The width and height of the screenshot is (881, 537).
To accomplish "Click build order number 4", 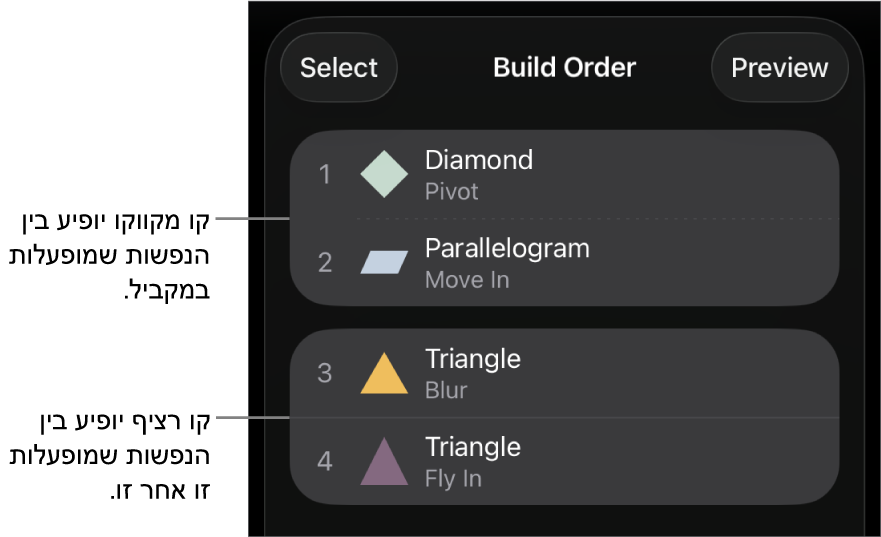I will click(324, 462).
